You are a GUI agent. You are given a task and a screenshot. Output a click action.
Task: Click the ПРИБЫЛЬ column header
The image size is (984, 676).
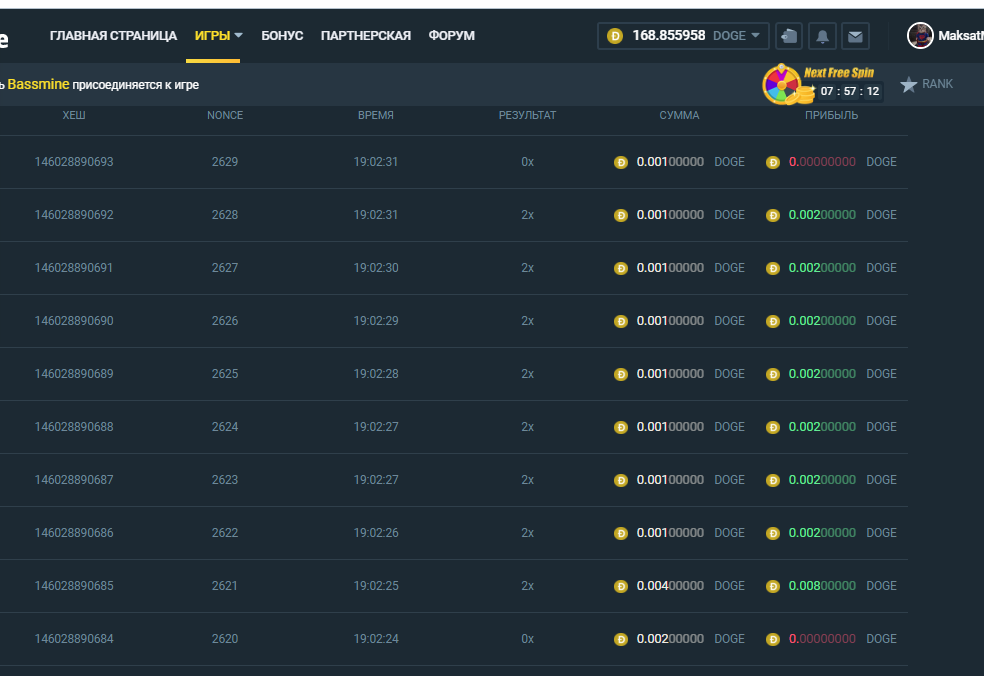tap(831, 115)
